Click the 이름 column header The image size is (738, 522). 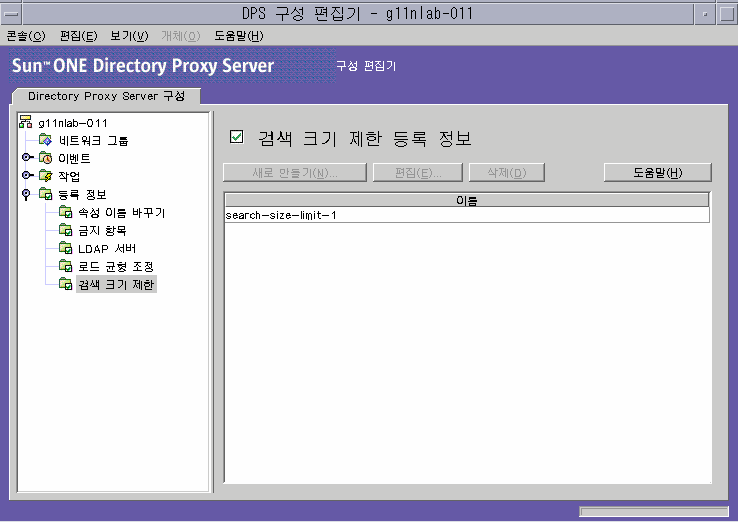pos(467,200)
